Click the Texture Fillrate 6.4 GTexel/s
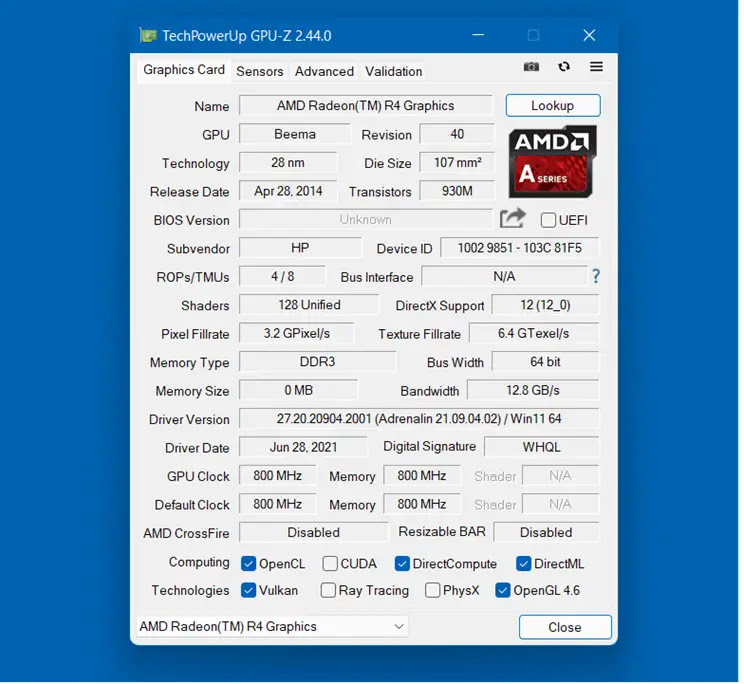This screenshot has width=744, height=684. point(534,333)
